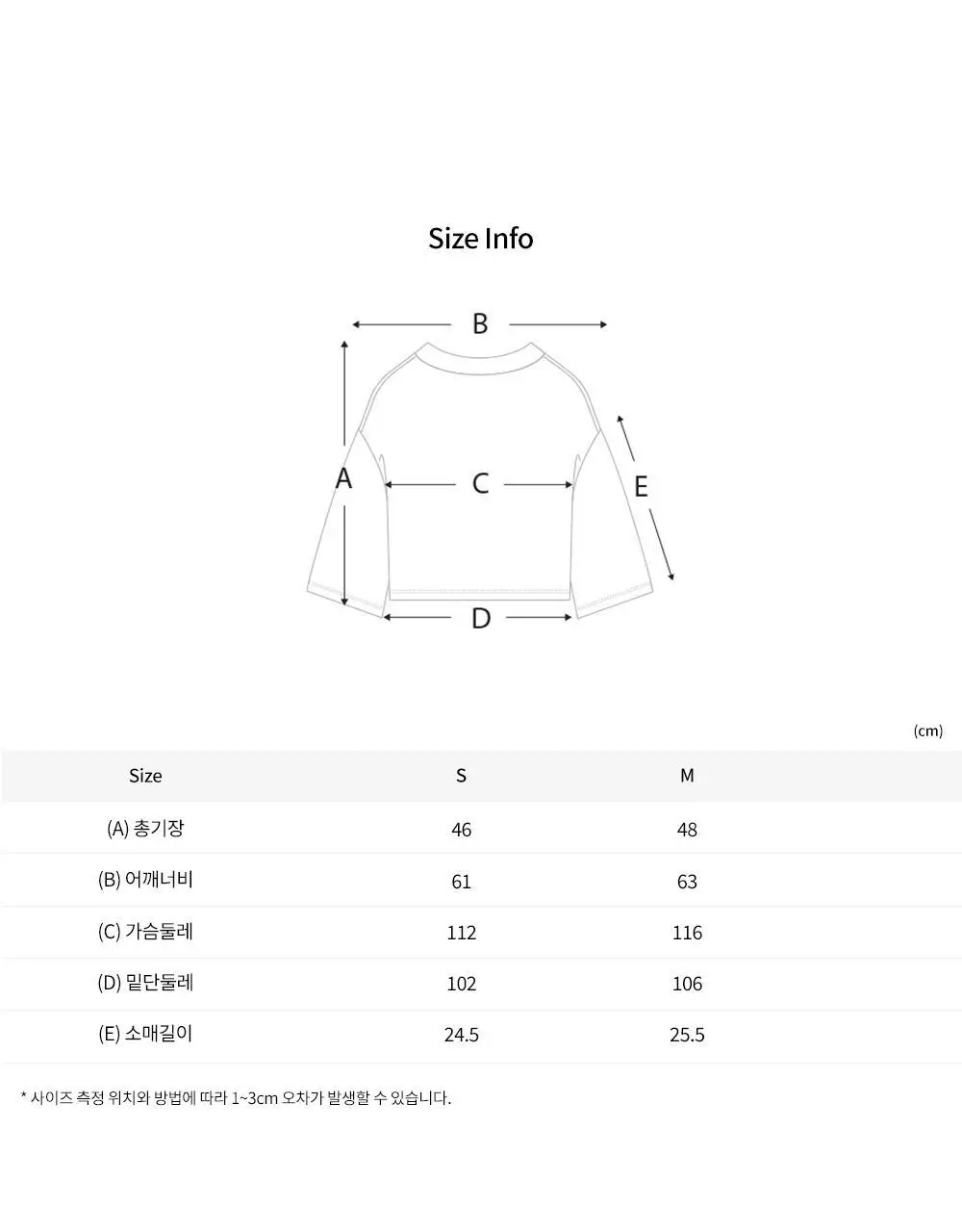The image size is (962, 1232).
Task: Click the M hem value 106
Action: tap(687, 984)
